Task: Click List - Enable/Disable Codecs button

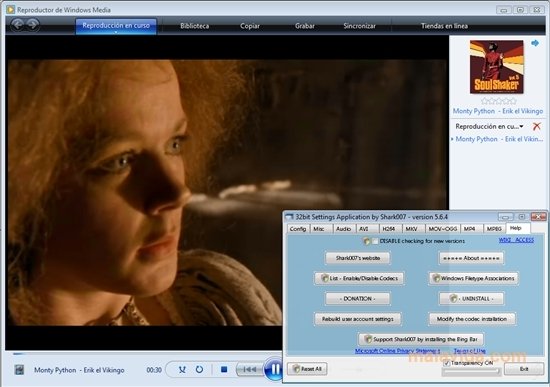Action: 359,278
